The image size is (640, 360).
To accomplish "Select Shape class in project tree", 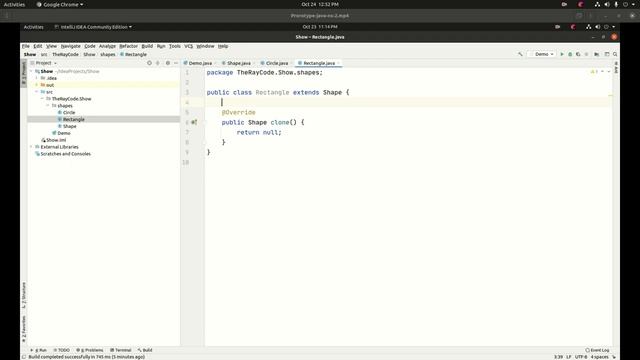I will [x=70, y=127].
